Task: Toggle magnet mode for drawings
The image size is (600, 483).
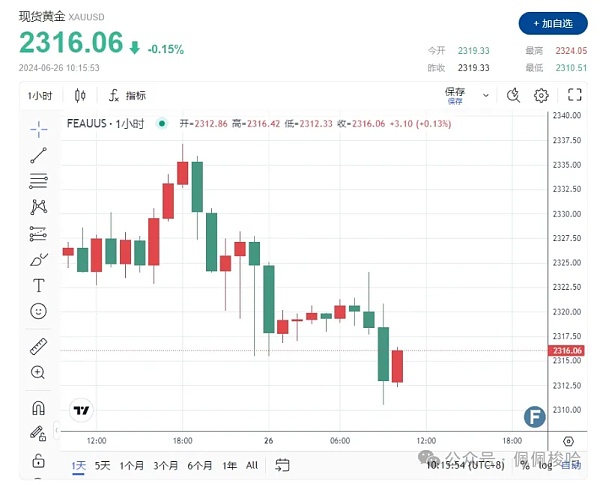Action: coord(38,408)
